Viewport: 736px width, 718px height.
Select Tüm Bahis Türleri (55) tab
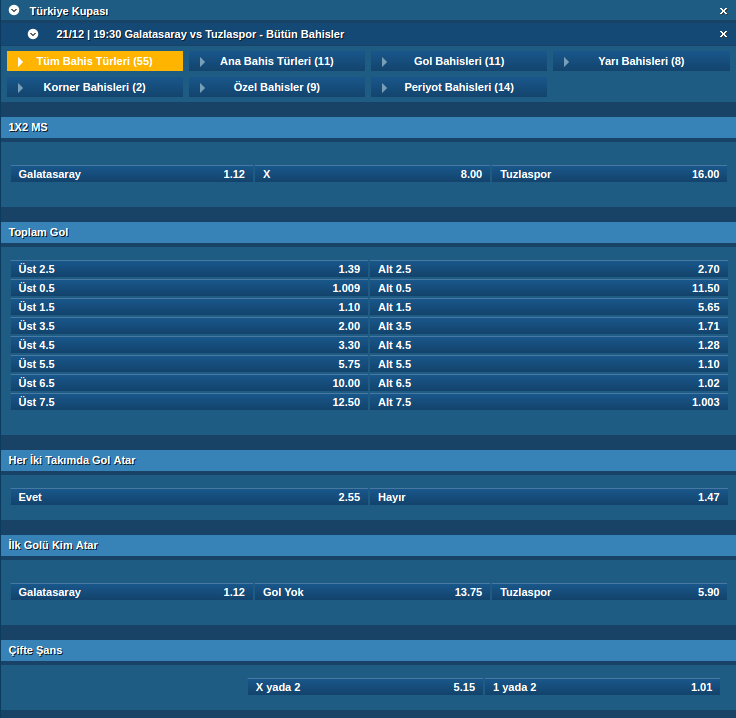tap(95, 61)
